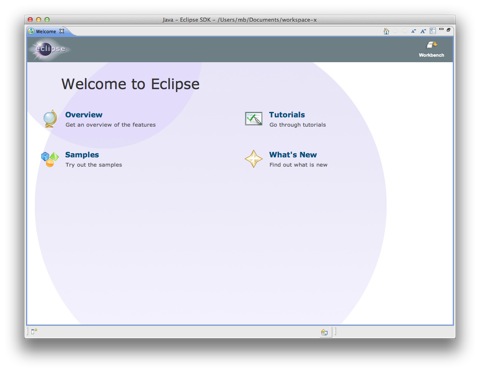The image size is (480, 372).
Task: Open the Overview link
Action: coord(84,115)
